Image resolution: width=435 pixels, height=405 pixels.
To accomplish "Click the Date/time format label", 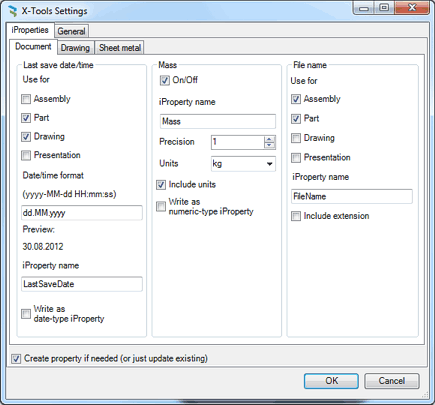I will [53, 176].
